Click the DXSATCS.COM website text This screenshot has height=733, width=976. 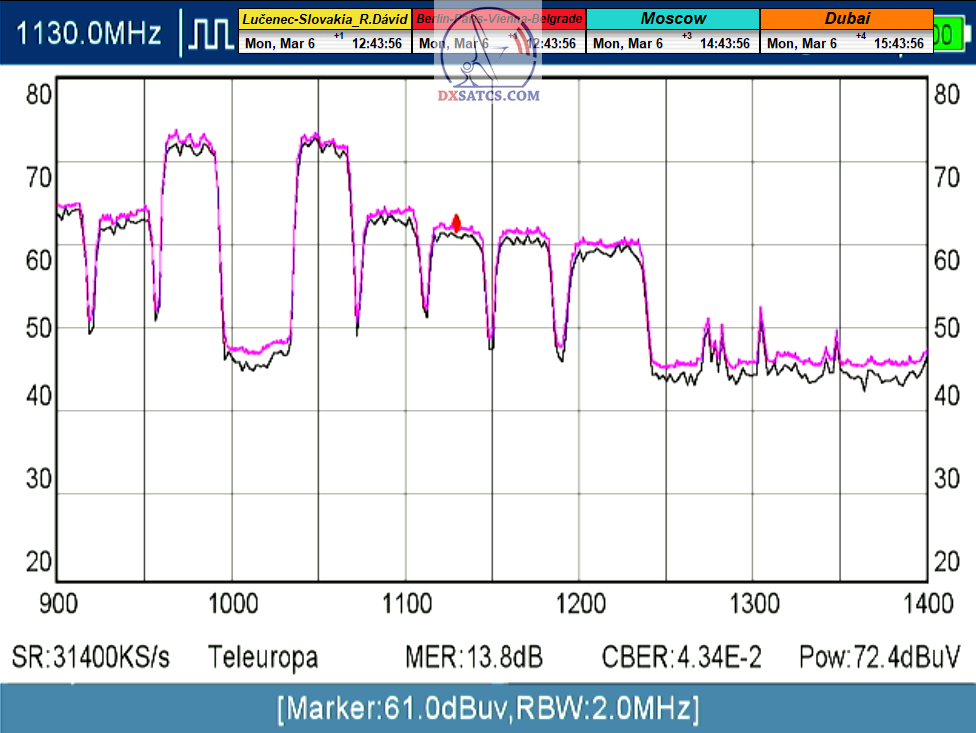click(x=489, y=96)
